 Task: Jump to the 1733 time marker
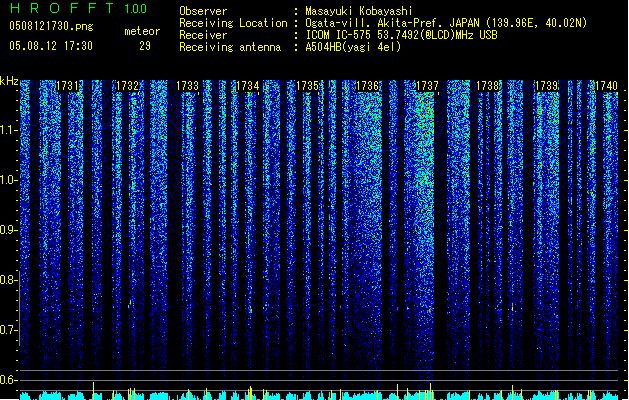pyautogui.click(x=187, y=86)
